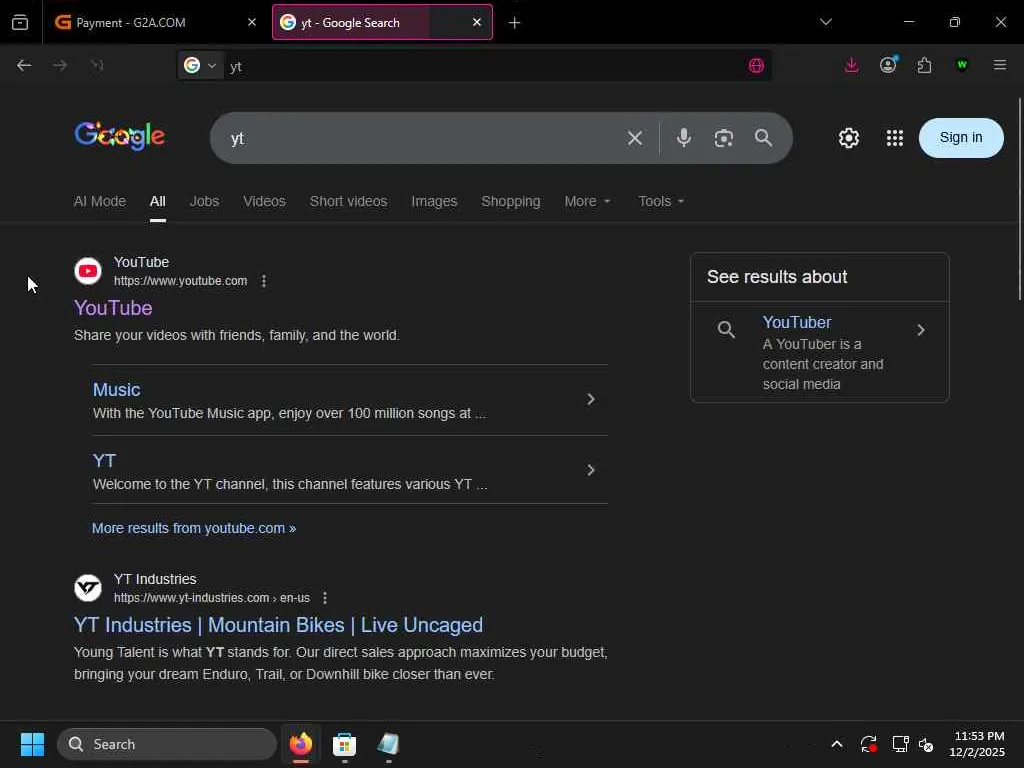Open More results from youtube.com link
This screenshot has width=1024, height=768.
click(x=194, y=528)
